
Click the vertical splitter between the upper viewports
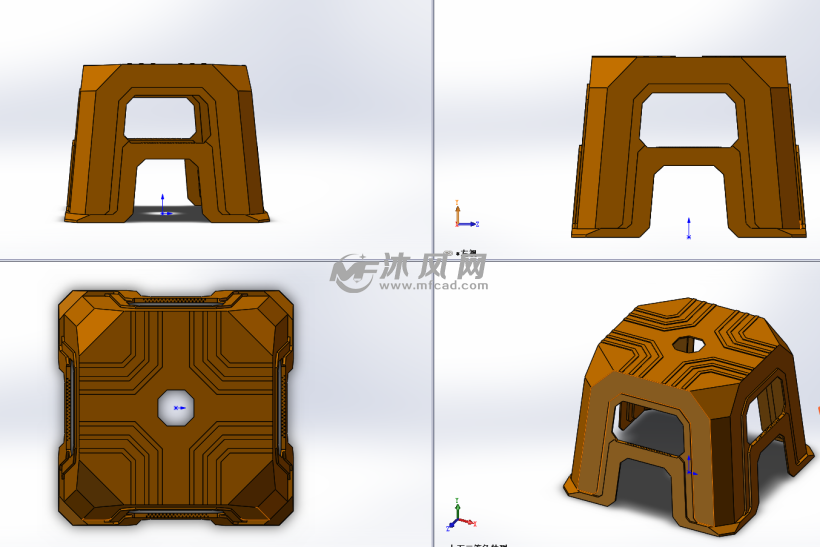tap(432, 130)
